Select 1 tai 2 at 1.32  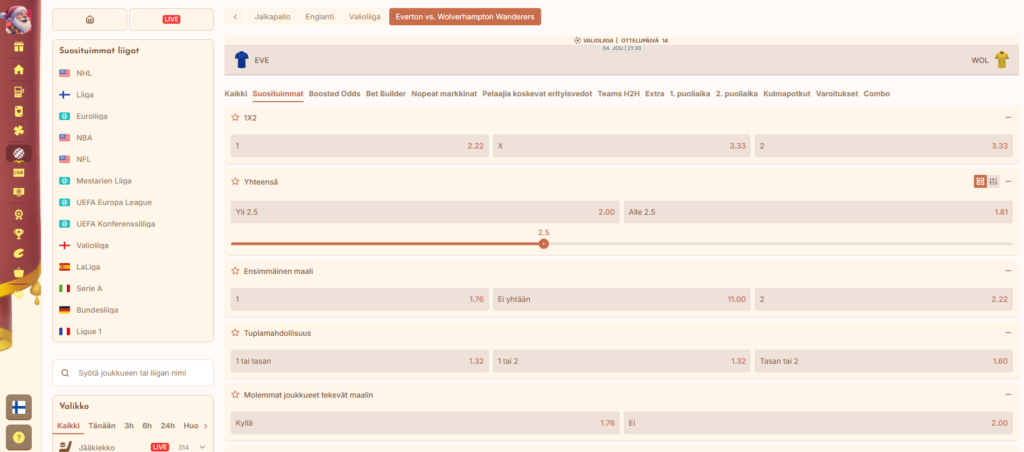pos(622,361)
